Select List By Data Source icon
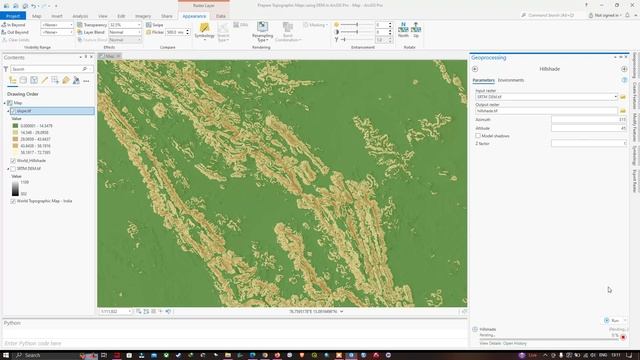This screenshot has width=640, height=360. pyautogui.click(x=23, y=80)
